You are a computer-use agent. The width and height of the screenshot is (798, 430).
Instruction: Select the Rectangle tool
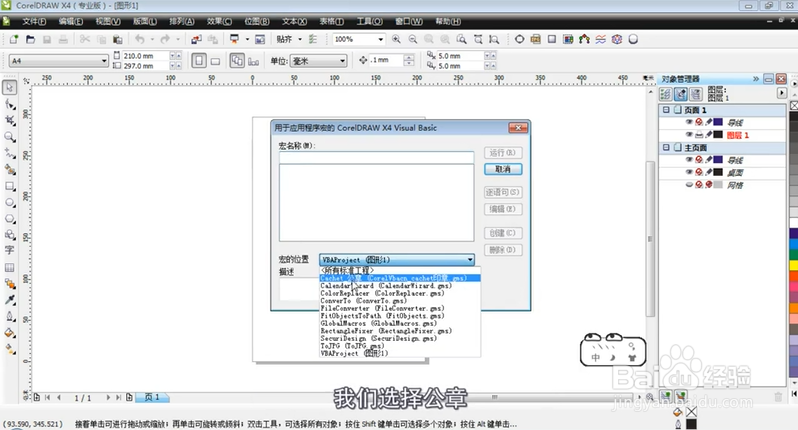click(x=10, y=186)
